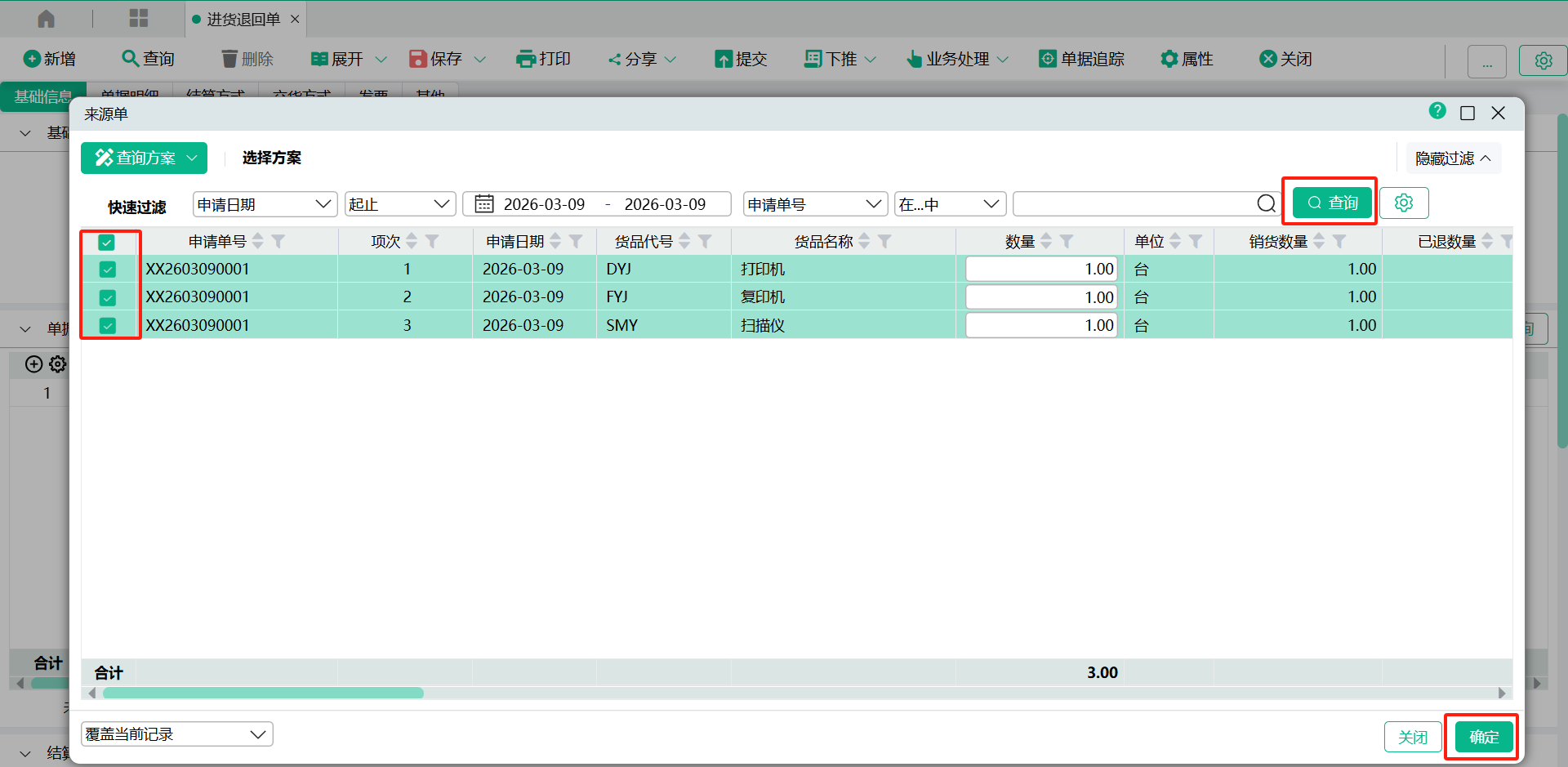Viewport: 1568px width, 767px height.
Task: Uncheck the row for 打印机
Action: 108,270
